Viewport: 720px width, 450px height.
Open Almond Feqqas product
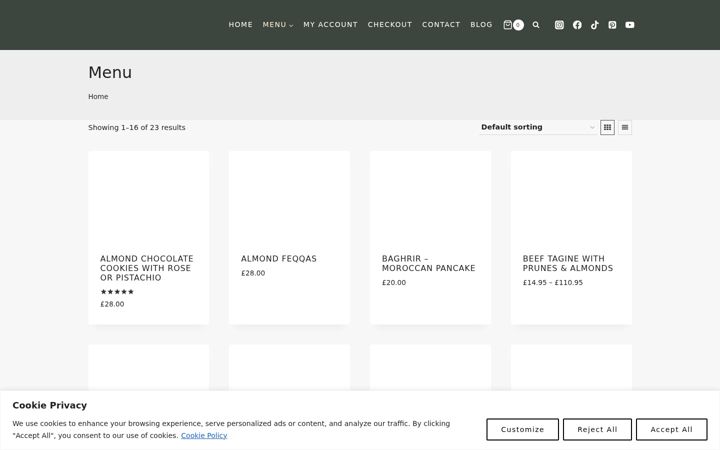279,259
